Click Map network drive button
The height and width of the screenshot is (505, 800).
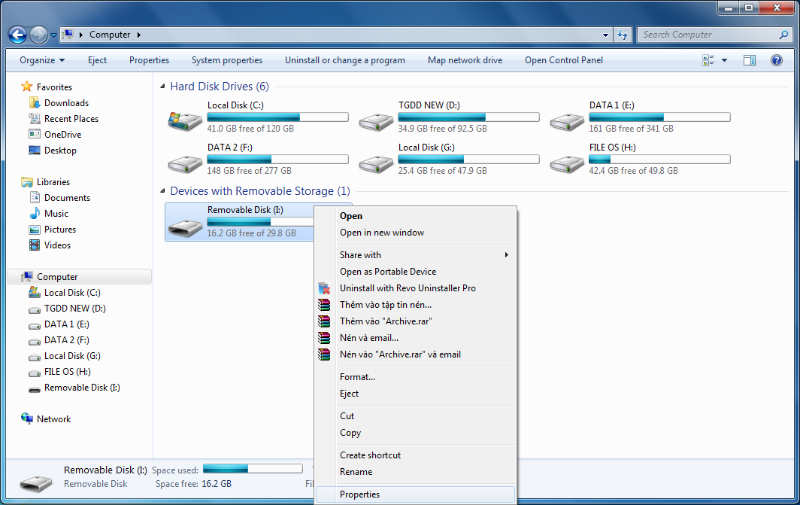tap(465, 60)
